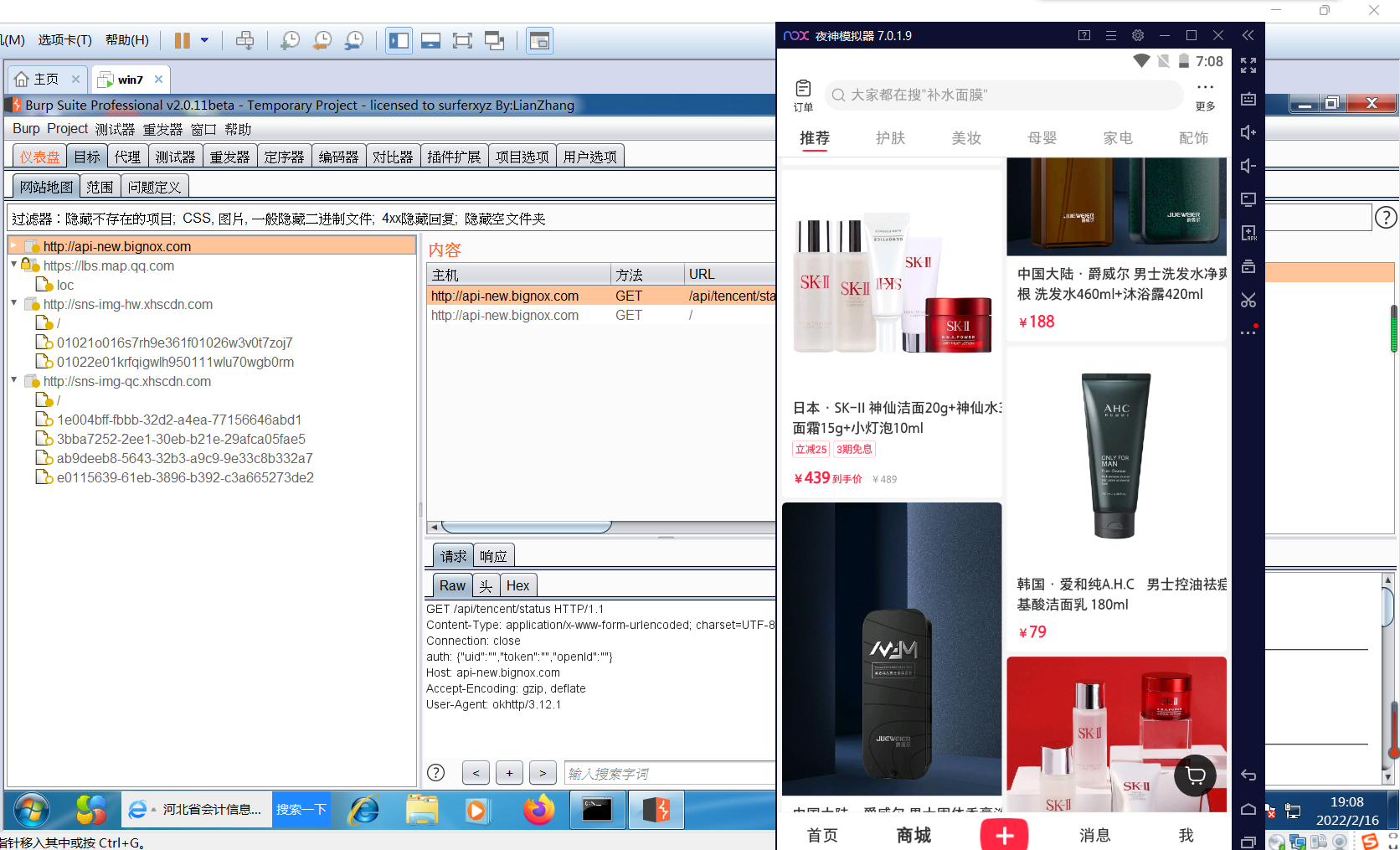1400x850 pixels.
Task: Select the 重发器 repeater tab
Action: pos(229,157)
